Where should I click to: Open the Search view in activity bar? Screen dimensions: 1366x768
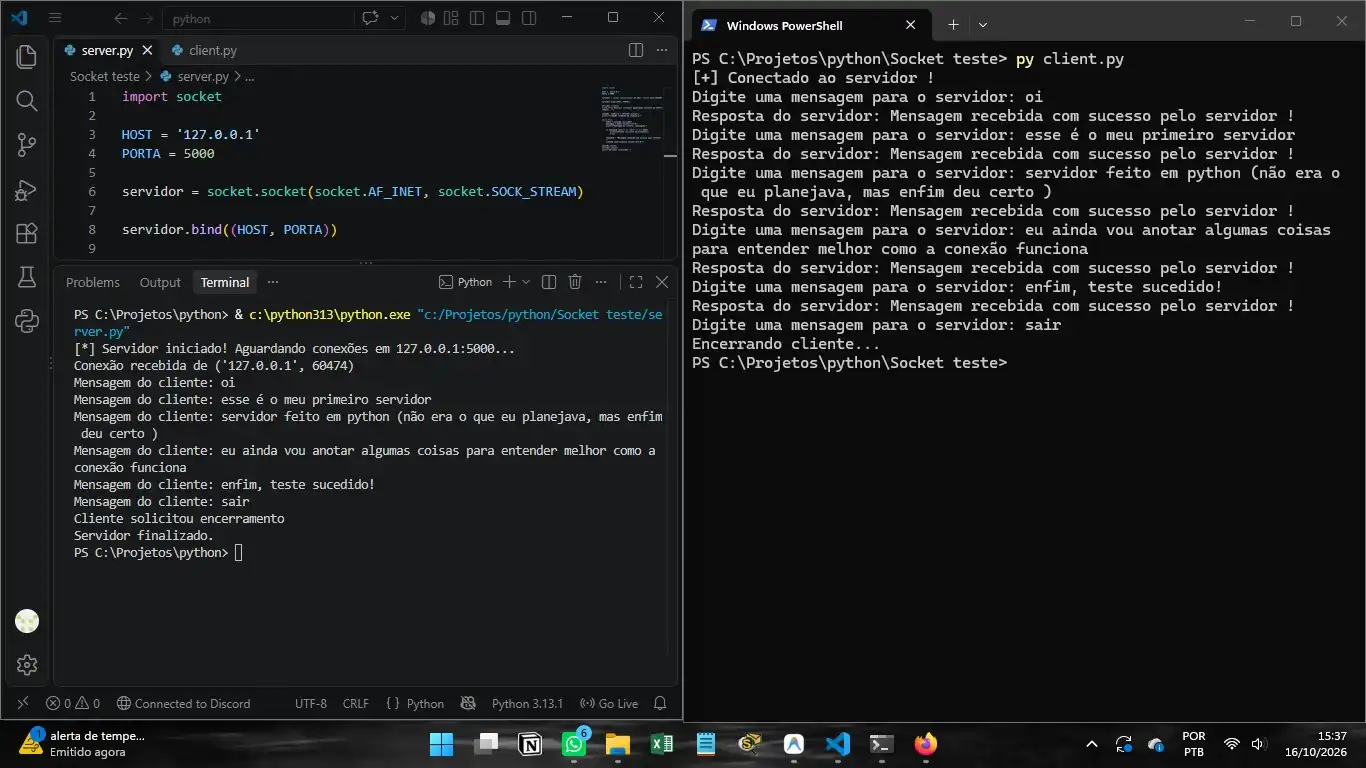(27, 101)
